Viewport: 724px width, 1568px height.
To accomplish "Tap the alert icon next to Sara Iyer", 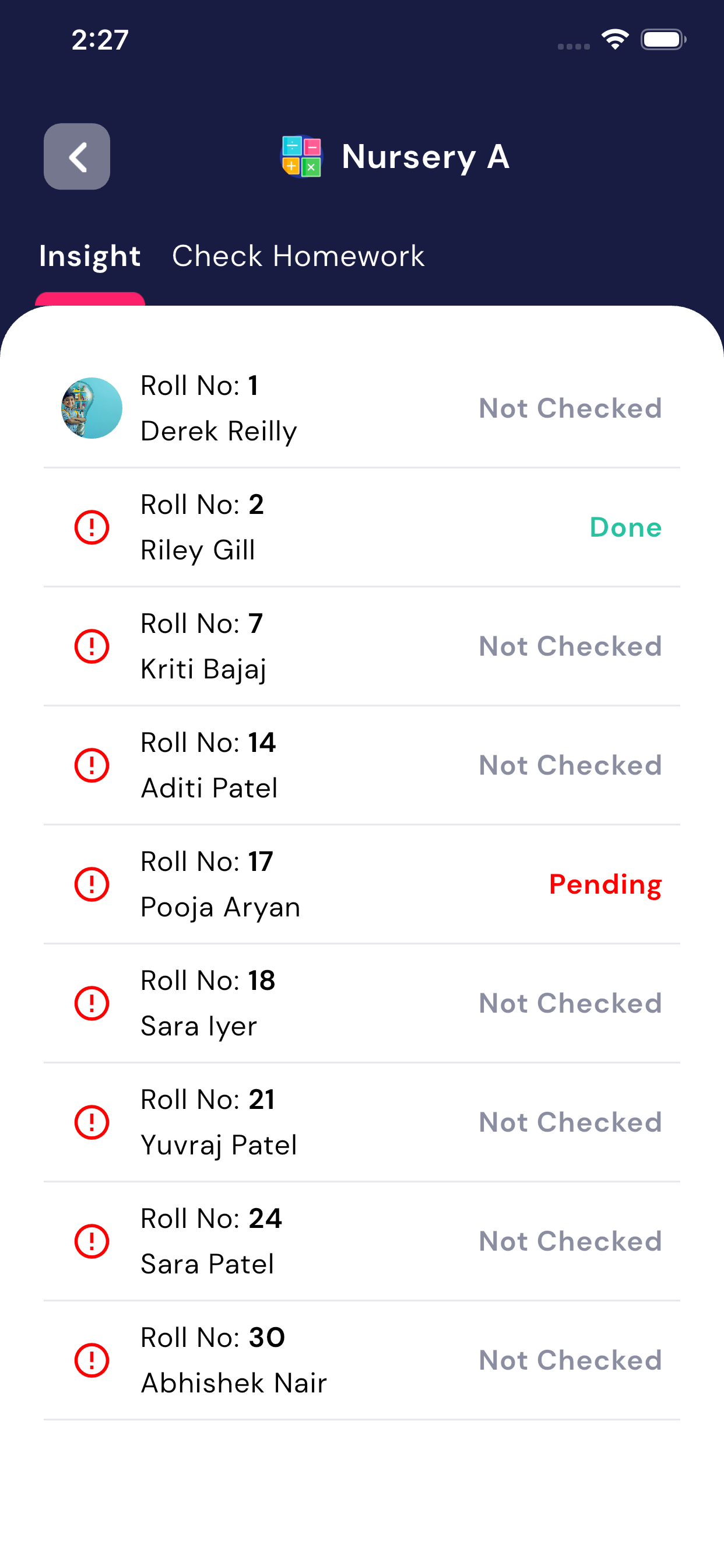I will (92, 1003).
